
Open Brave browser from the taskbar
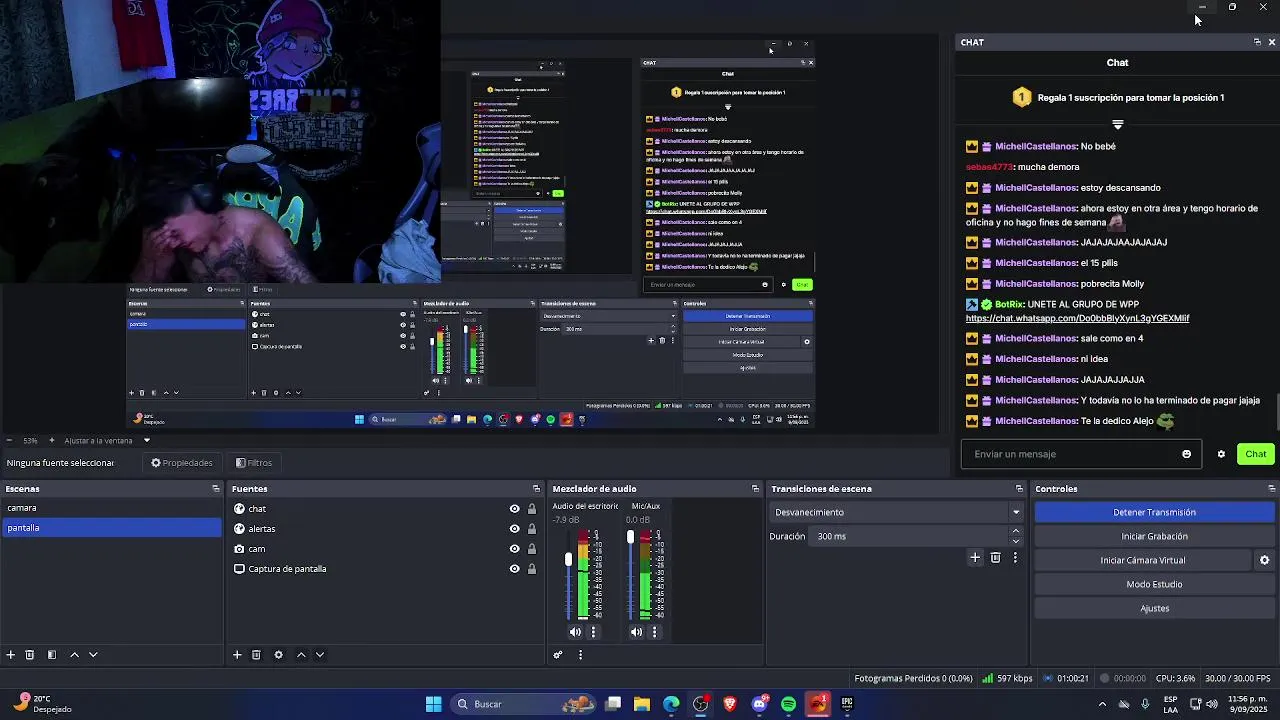730,704
